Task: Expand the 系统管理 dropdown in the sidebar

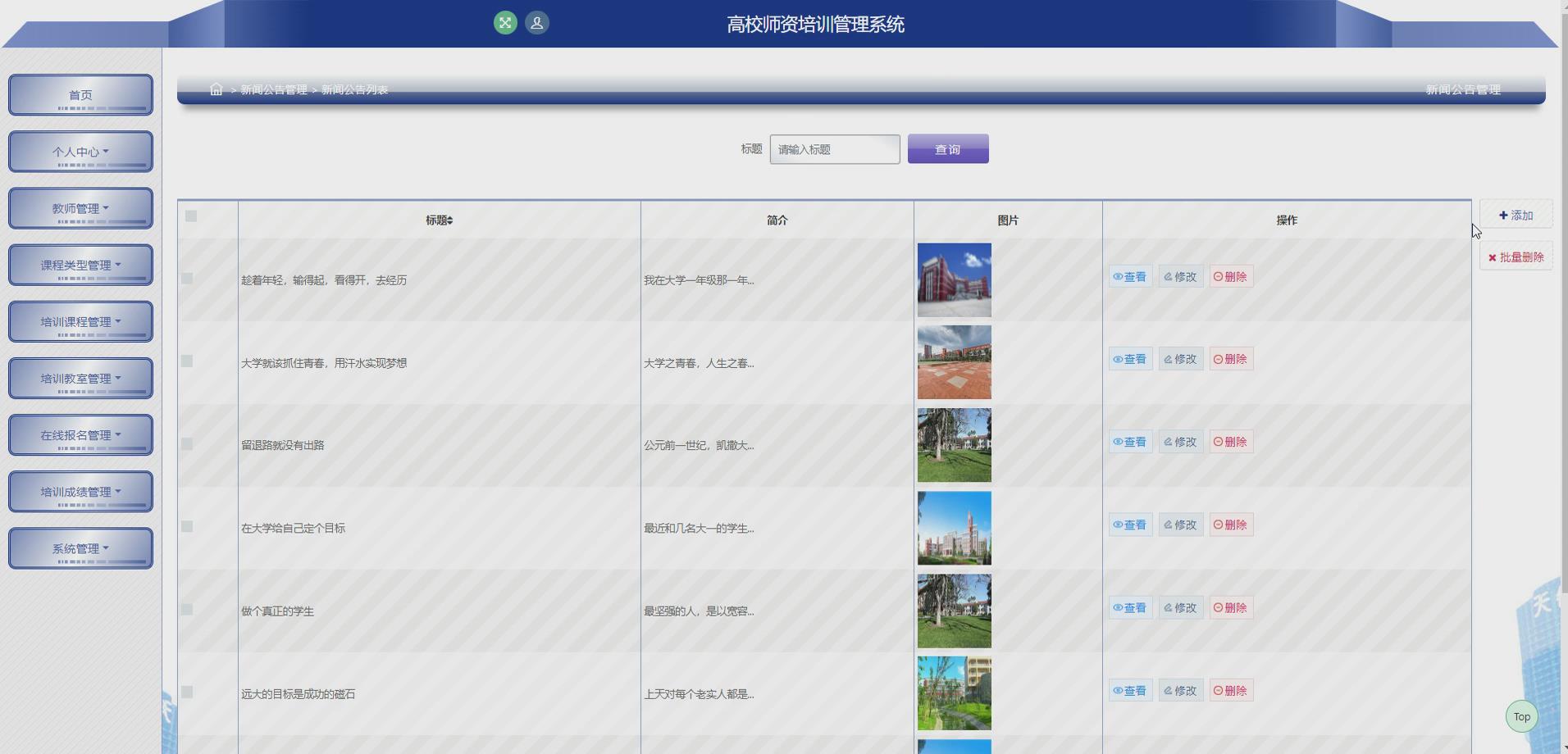Action: pyautogui.click(x=80, y=547)
